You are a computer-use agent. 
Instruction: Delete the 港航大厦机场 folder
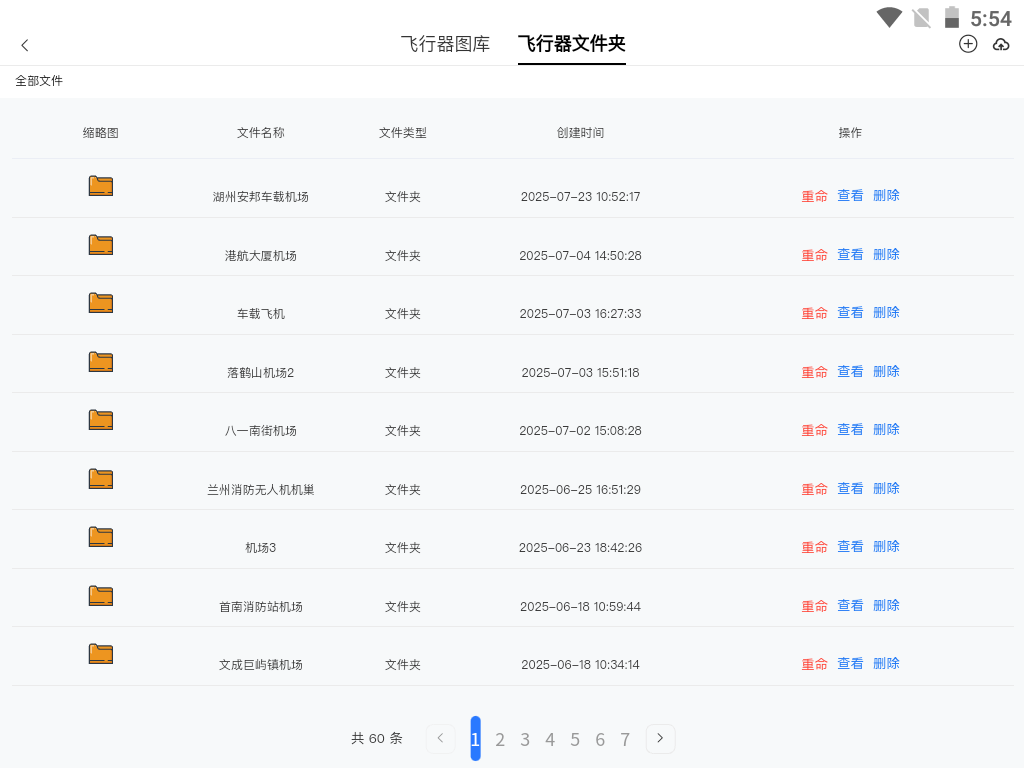point(886,254)
